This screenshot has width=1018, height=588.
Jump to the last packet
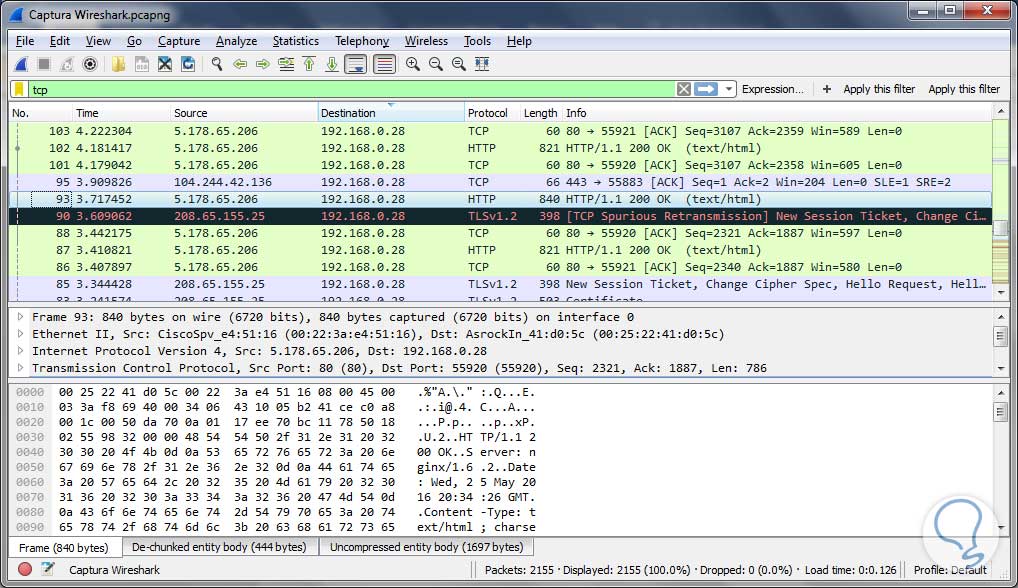pos(332,64)
